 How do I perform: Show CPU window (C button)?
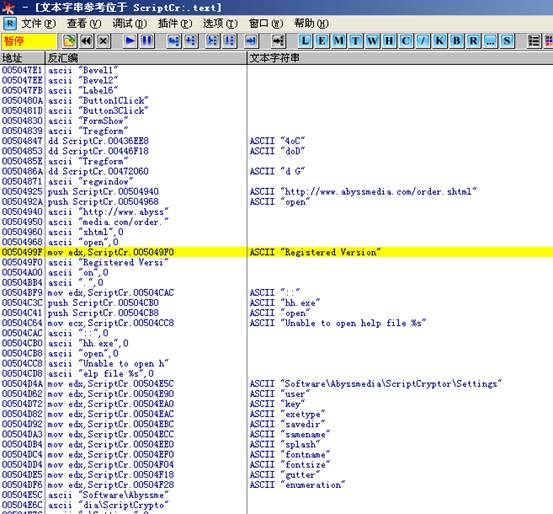pos(406,41)
